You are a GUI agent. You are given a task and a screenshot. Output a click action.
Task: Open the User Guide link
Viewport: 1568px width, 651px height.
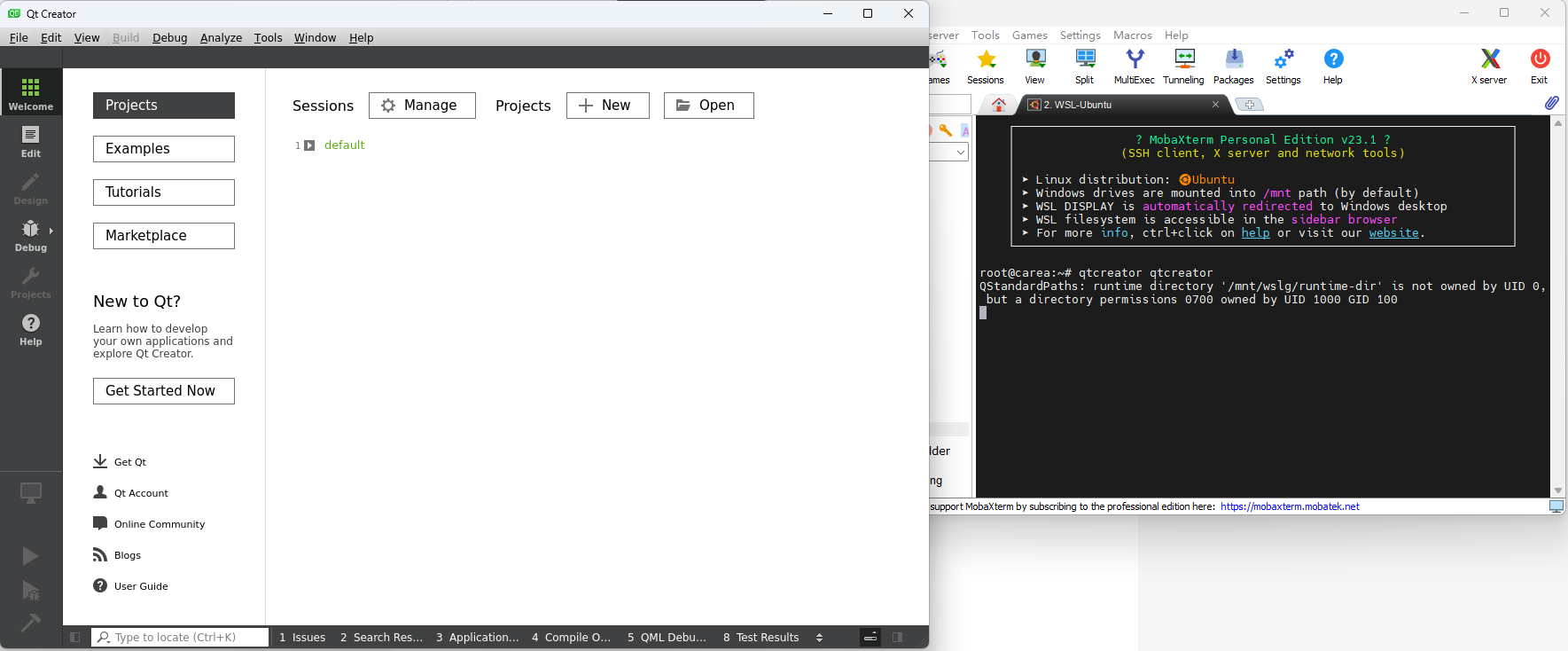[130, 586]
